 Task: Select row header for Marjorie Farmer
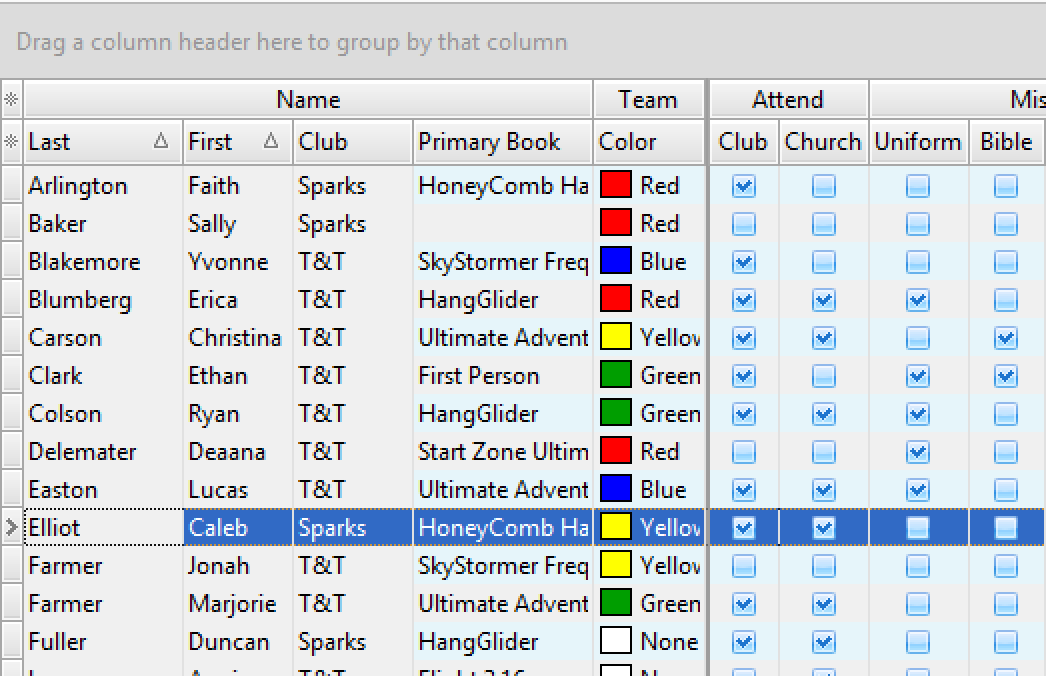pyautogui.click(x=11, y=604)
